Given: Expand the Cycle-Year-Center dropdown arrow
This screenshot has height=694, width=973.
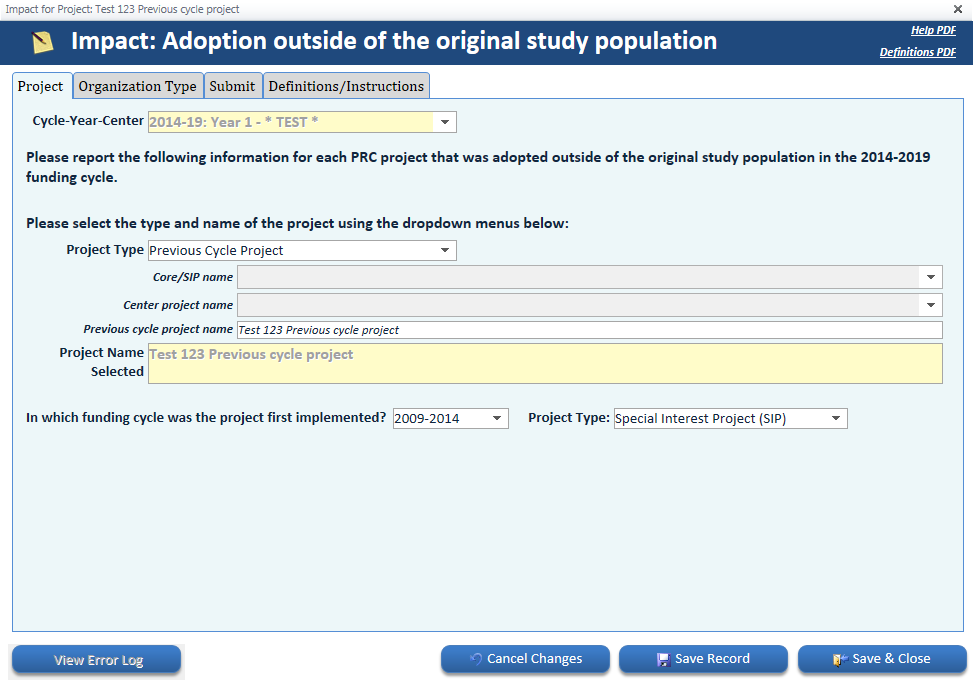Looking at the screenshot, I should pos(445,122).
